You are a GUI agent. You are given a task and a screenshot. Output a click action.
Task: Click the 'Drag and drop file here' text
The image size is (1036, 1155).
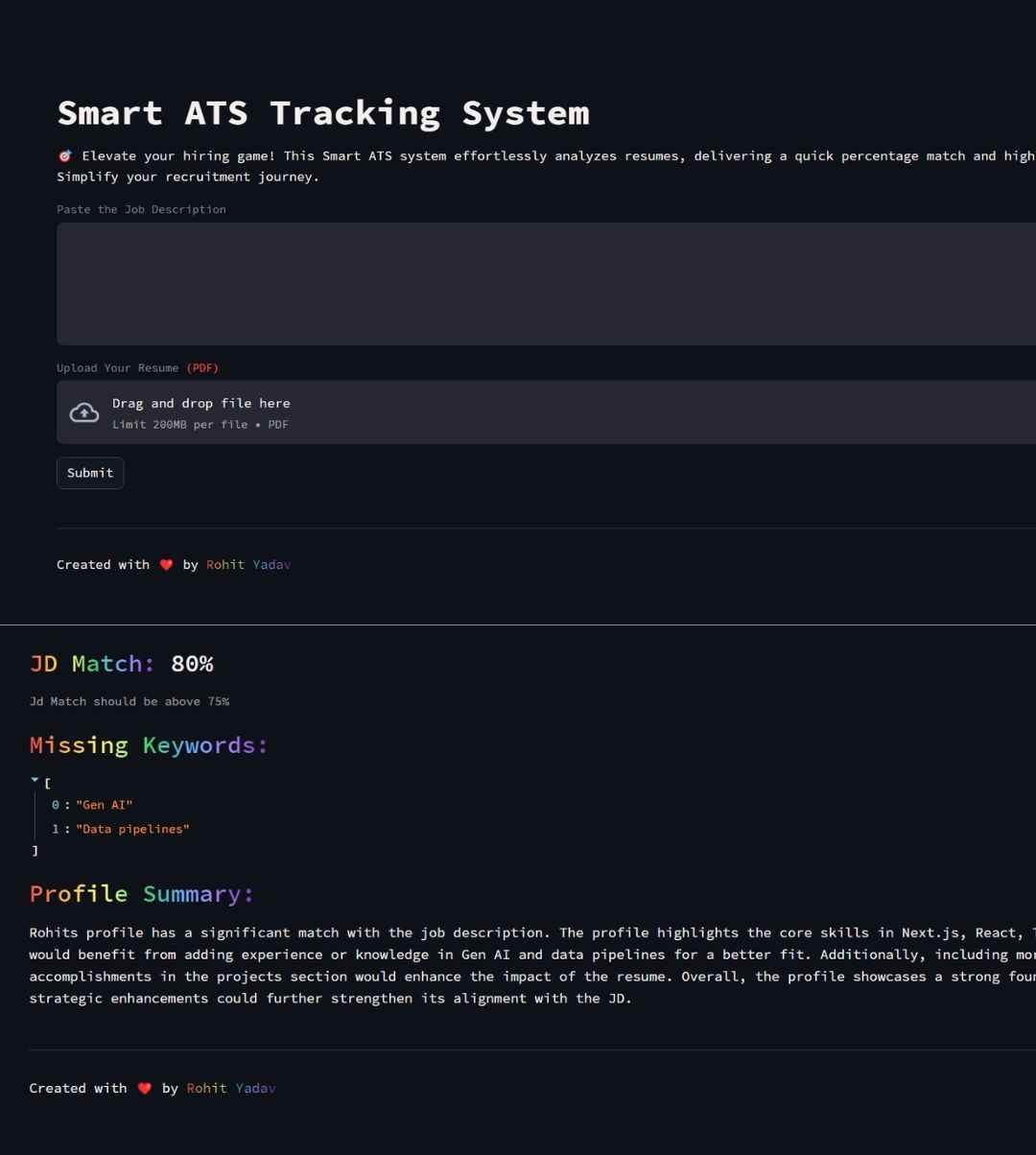click(x=200, y=404)
